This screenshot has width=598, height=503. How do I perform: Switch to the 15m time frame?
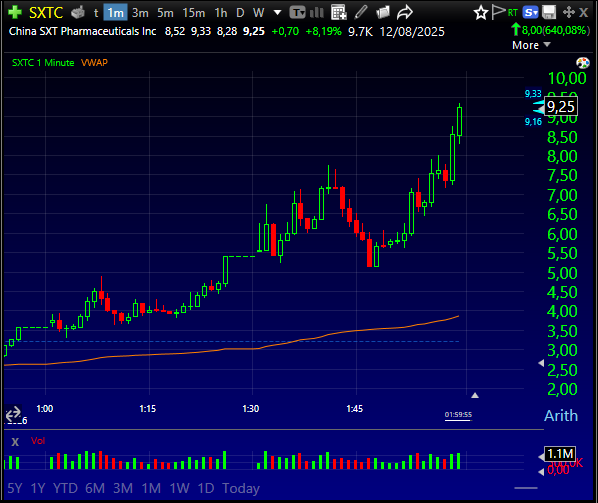click(193, 13)
